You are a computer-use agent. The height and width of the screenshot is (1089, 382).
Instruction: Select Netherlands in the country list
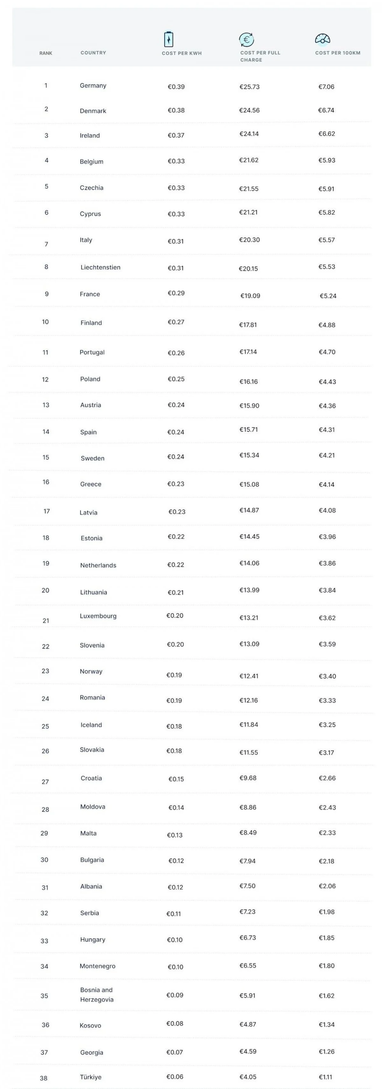coord(98,565)
